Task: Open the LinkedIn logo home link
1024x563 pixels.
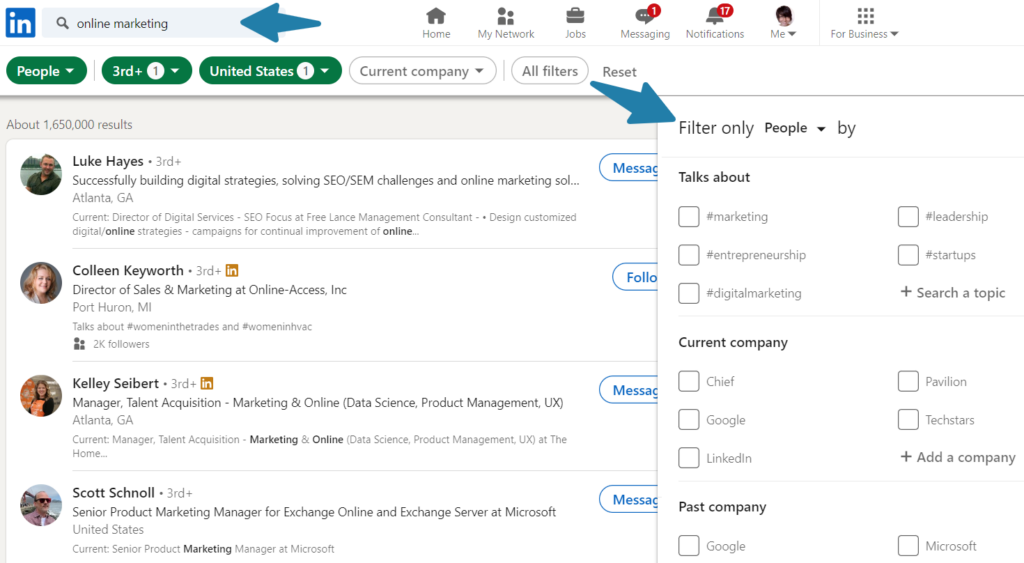Action: coord(20,24)
